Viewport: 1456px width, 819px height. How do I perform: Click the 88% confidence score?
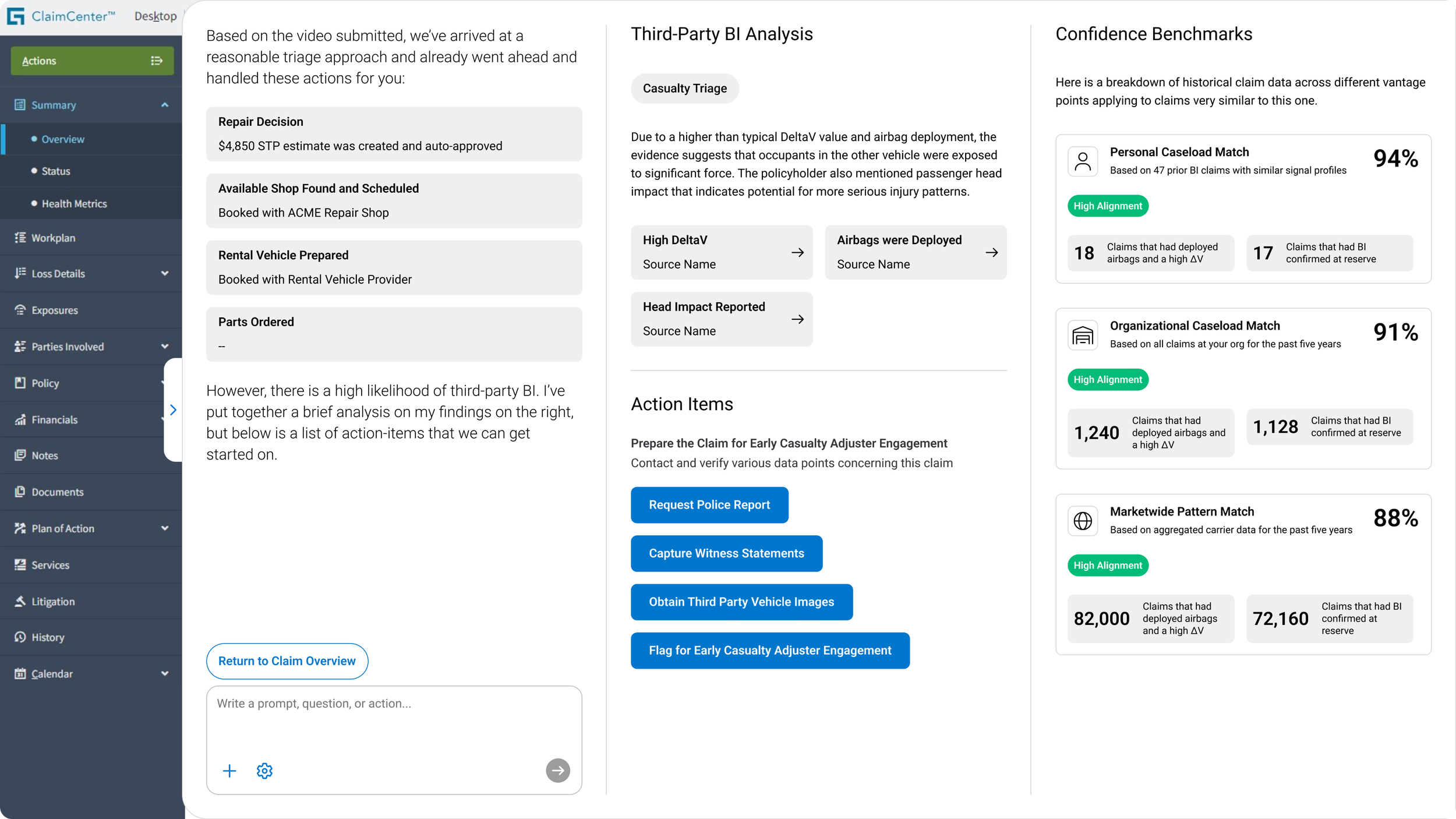click(x=1395, y=518)
